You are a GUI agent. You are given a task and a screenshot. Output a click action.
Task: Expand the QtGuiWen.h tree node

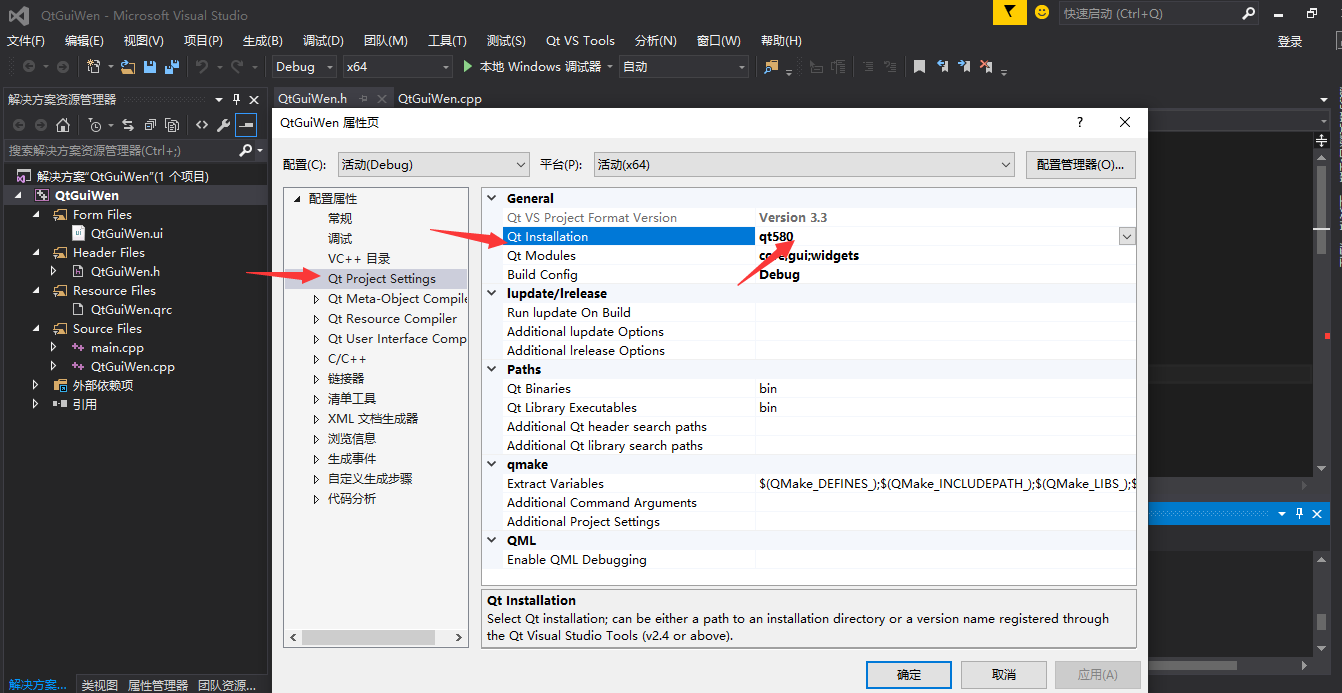(x=54, y=271)
